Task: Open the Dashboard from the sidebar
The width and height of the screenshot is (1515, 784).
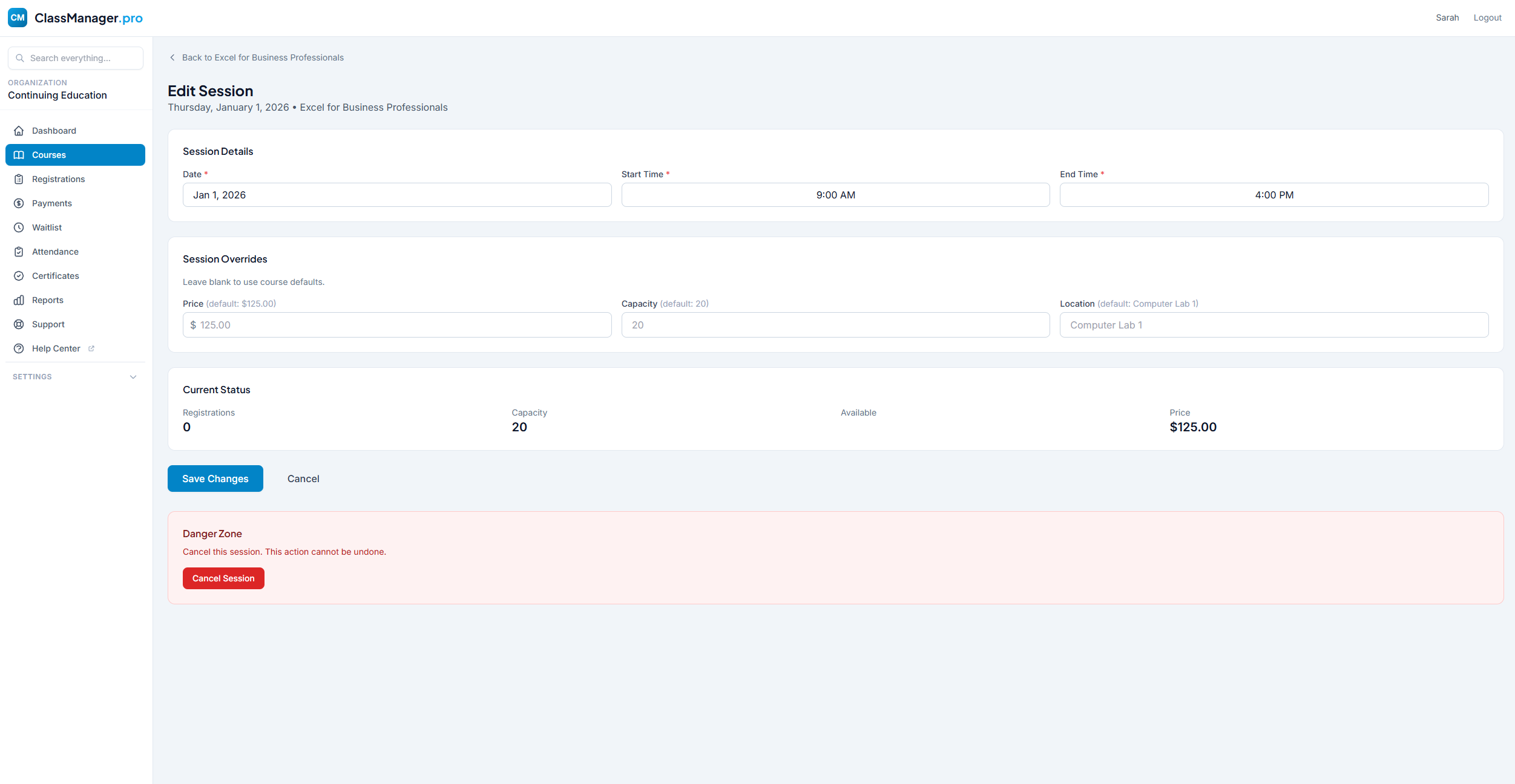Action: [x=54, y=130]
